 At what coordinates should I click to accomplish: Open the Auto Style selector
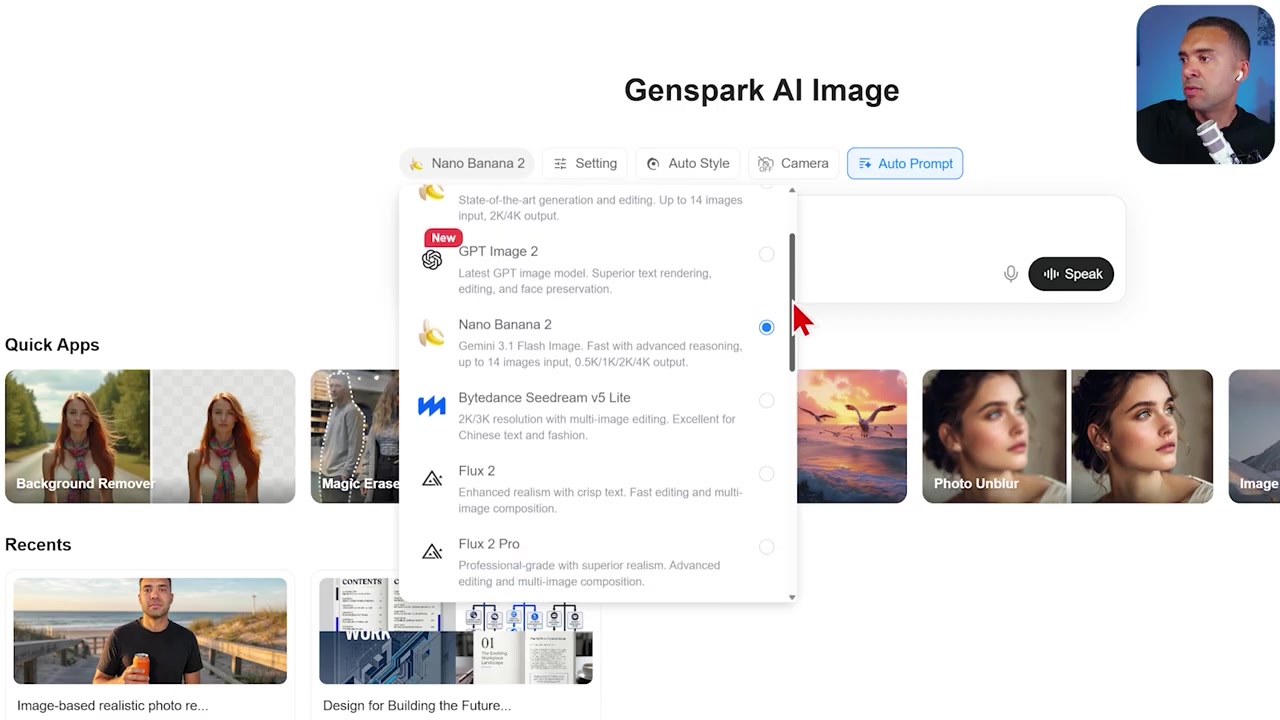point(687,163)
